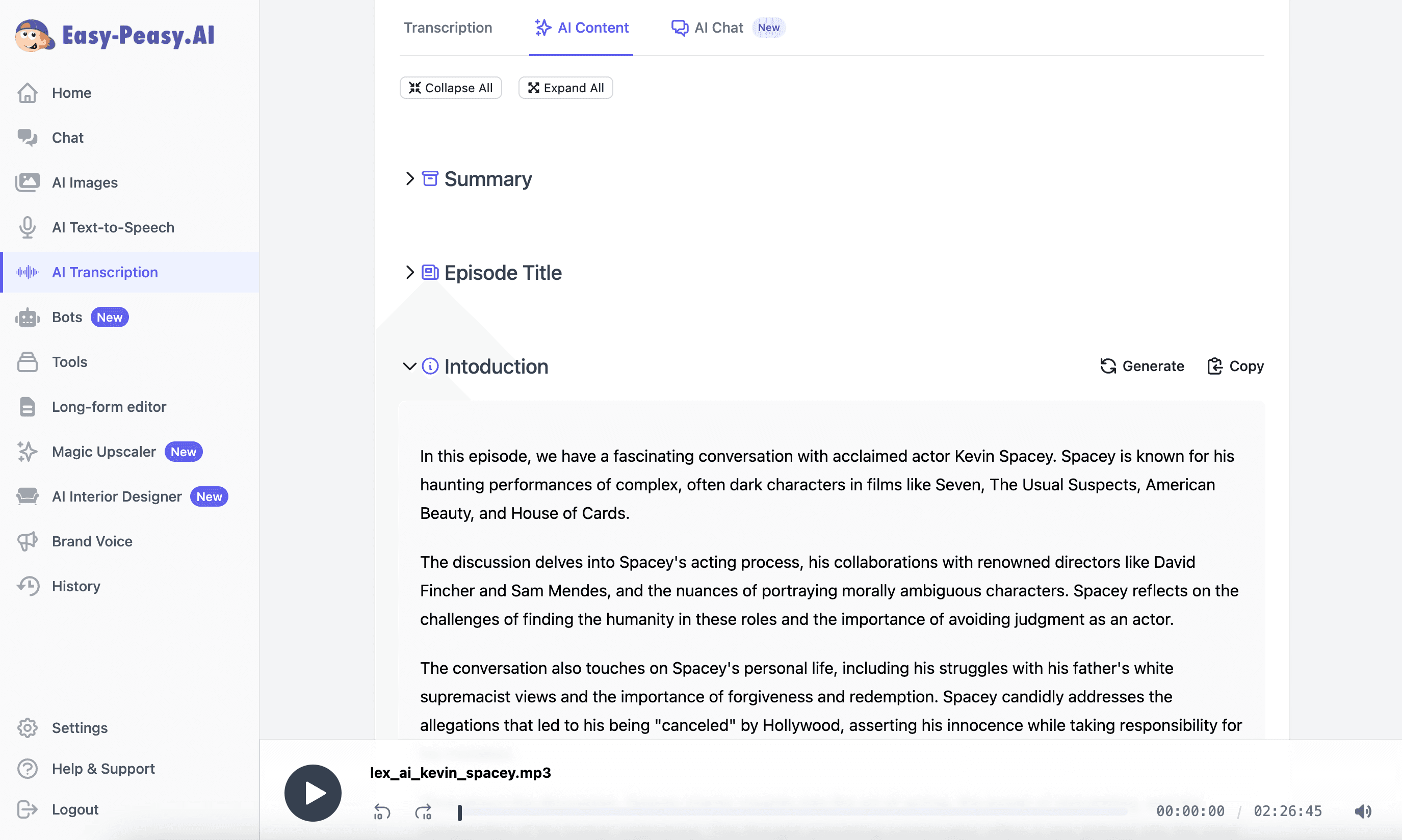Open the Brand Voice settings
Image resolution: width=1402 pixels, height=840 pixels.
(x=92, y=541)
